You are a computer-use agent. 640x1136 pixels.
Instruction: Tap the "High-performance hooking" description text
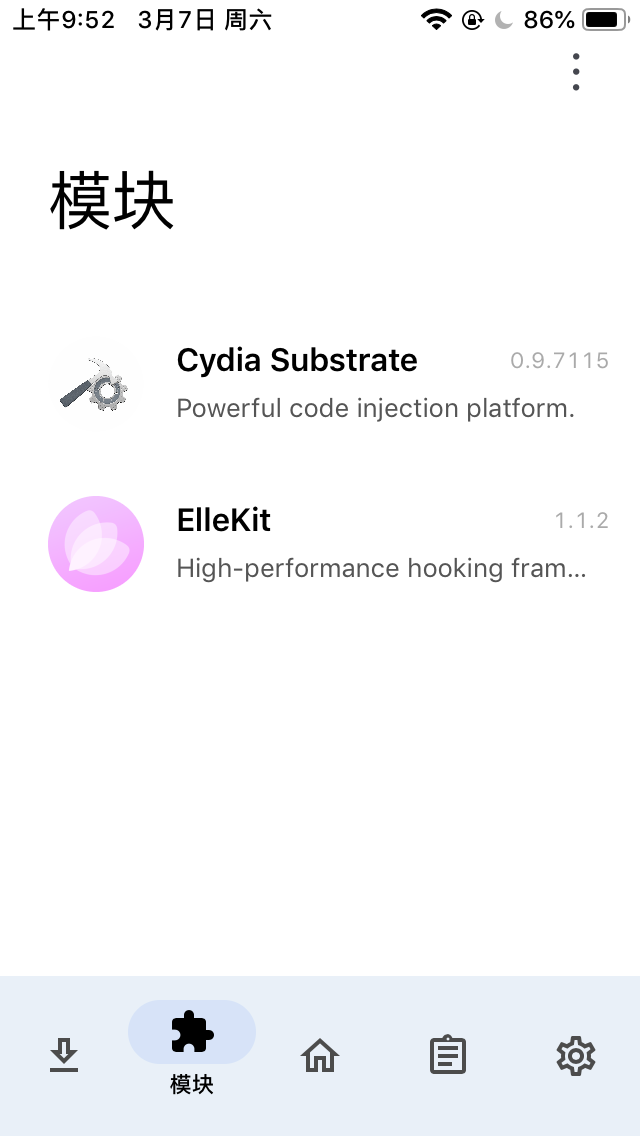pos(381,568)
